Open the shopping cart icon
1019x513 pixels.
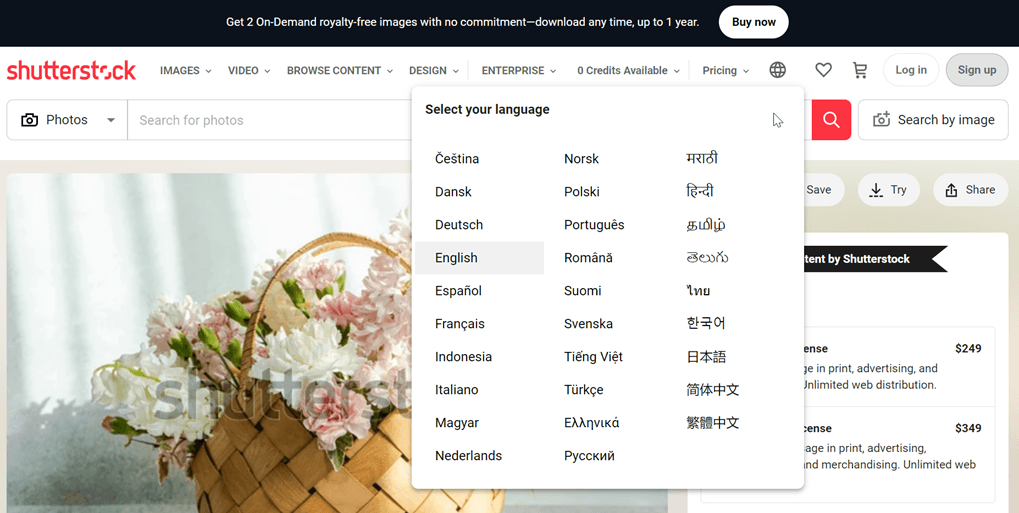860,70
